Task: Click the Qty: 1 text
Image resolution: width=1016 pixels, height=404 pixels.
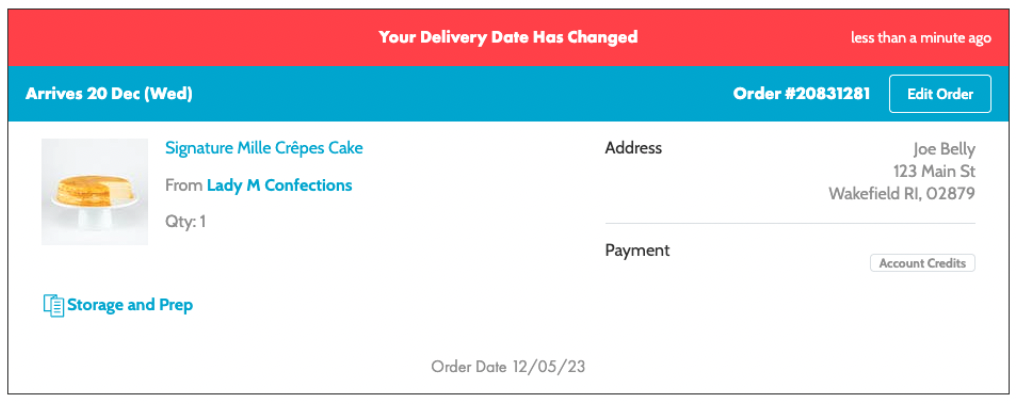Action: pyautogui.click(x=185, y=221)
